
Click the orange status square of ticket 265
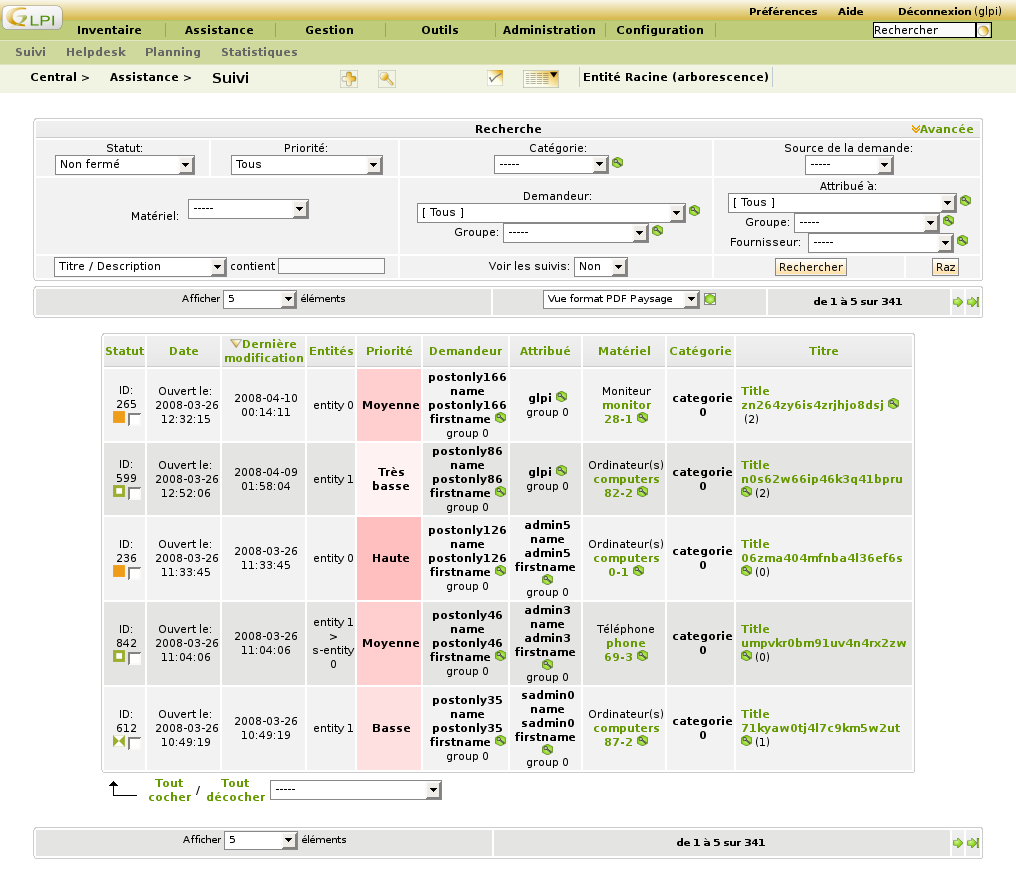pyautogui.click(x=119, y=417)
